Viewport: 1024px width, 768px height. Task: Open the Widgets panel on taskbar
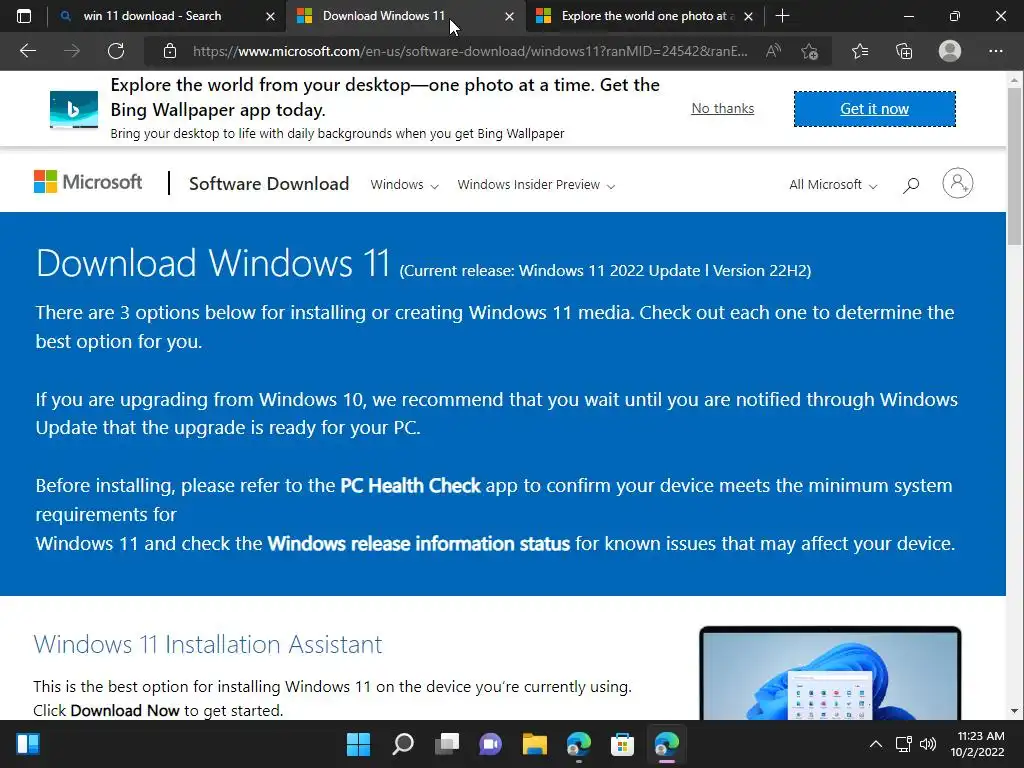28,744
